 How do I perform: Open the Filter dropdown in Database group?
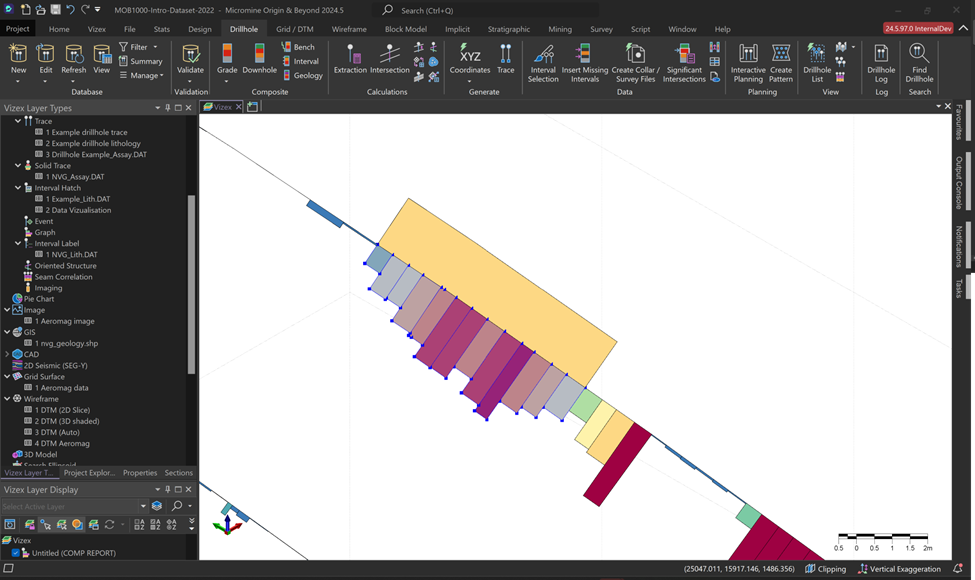(140, 47)
